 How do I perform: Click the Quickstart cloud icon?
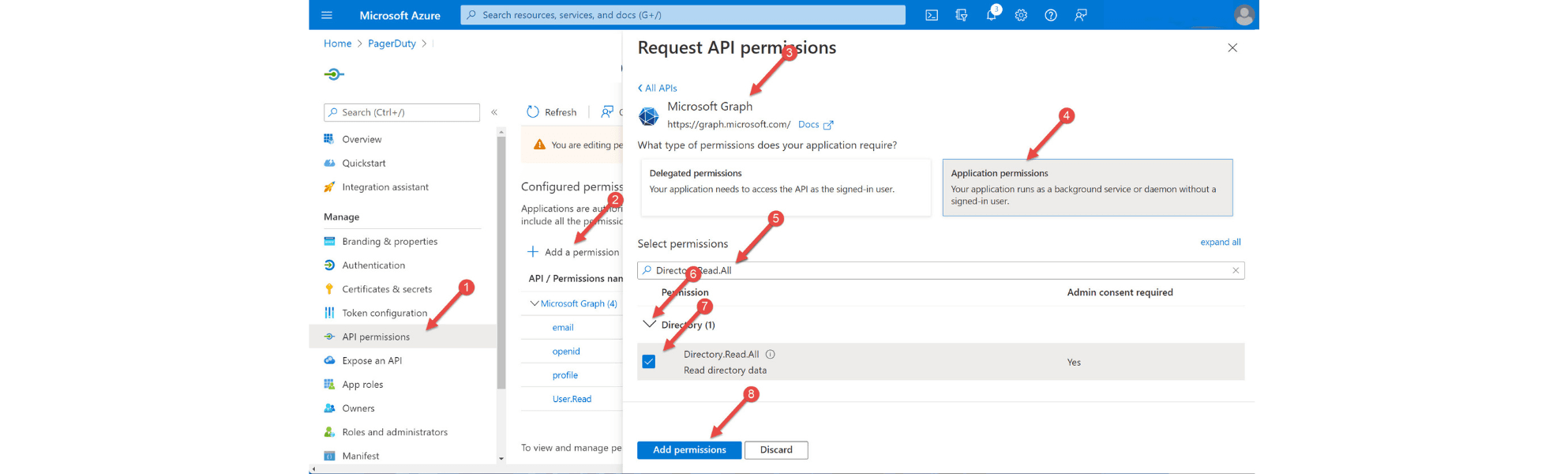pos(329,163)
